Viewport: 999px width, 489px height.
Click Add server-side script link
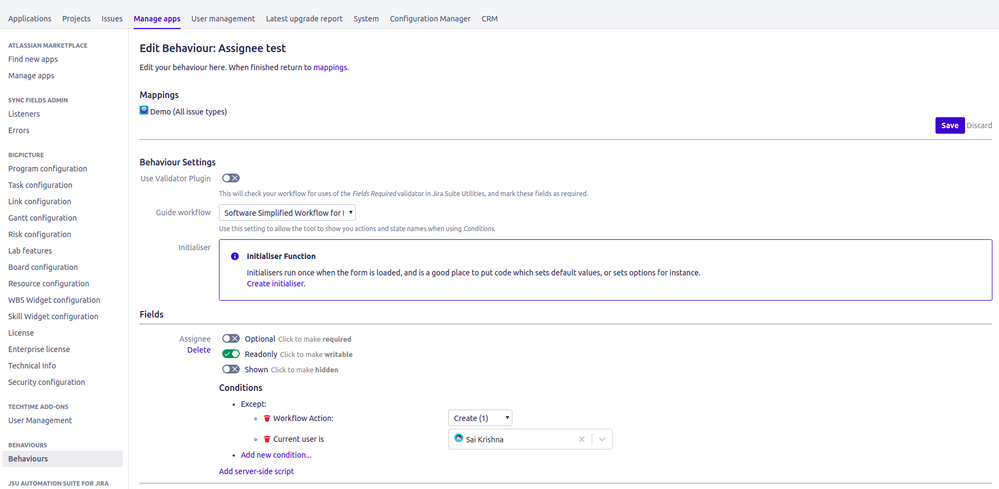[256, 472]
